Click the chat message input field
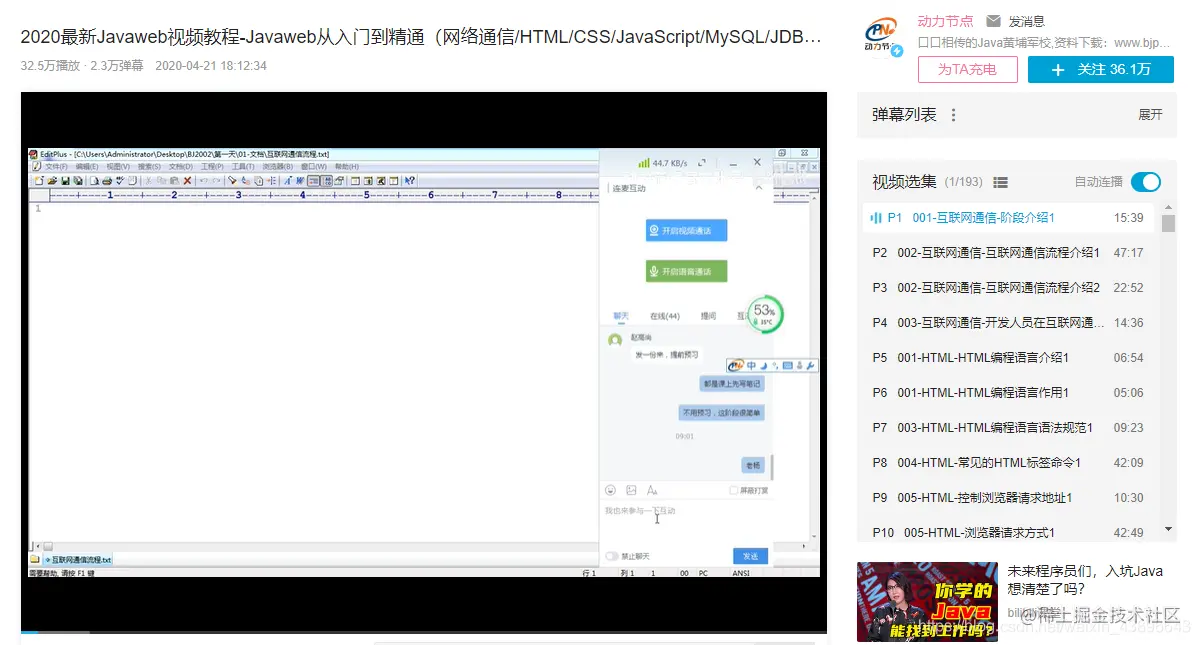 tap(686, 522)
